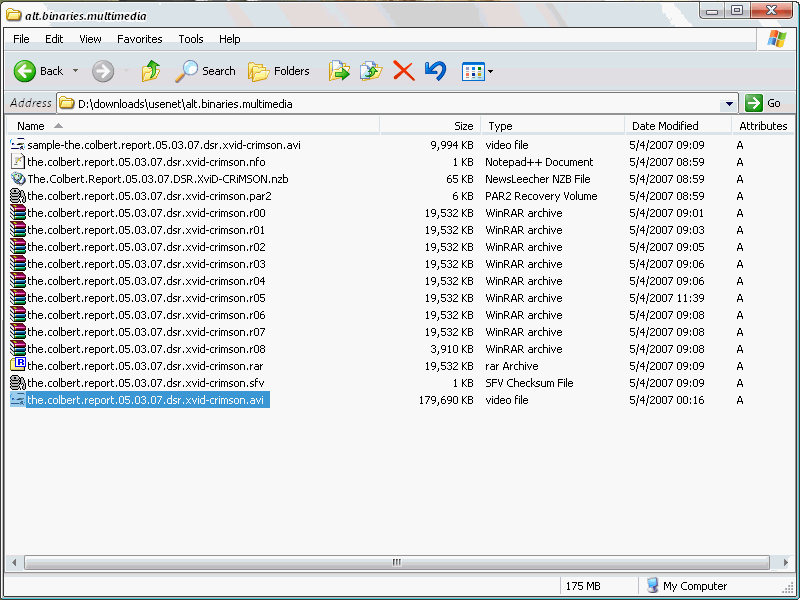The image size is (800, 600).
Task: Select the .r07 WinRAR archive icon
Action: 18,332
